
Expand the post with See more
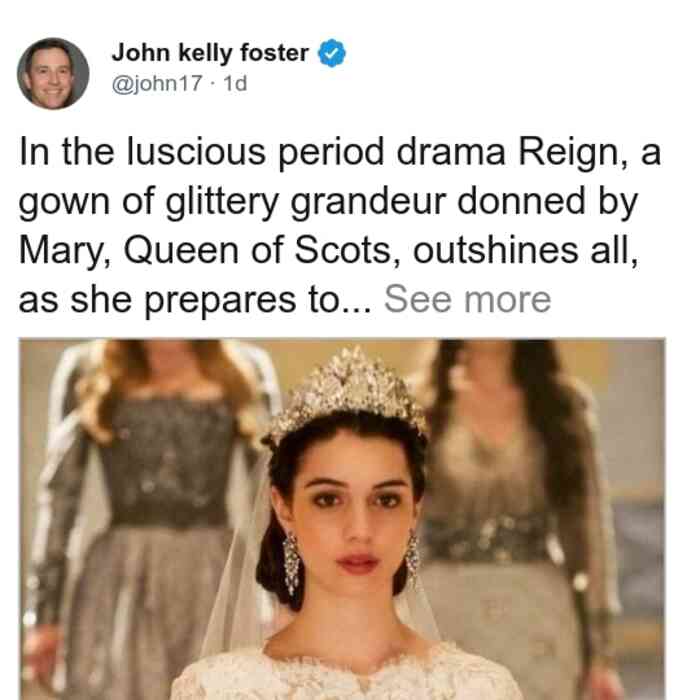click(467, 300)
